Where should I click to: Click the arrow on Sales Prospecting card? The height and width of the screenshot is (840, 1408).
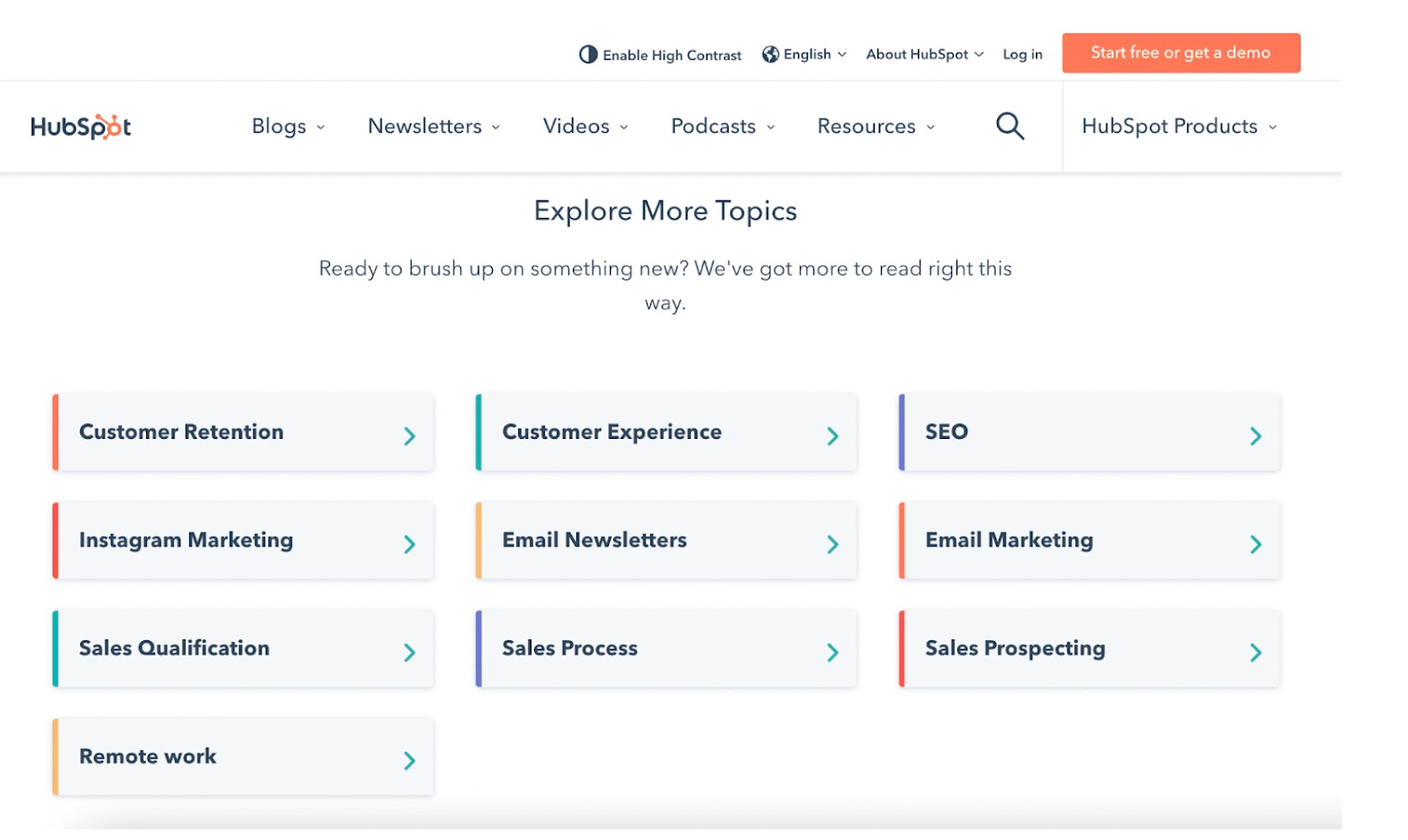click(1256, 653)
